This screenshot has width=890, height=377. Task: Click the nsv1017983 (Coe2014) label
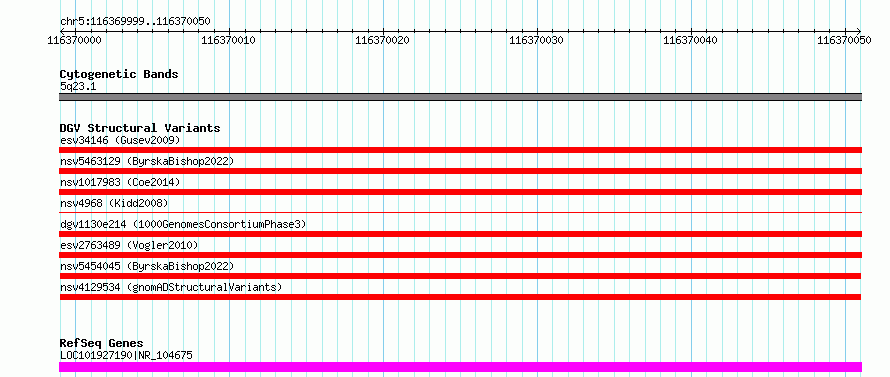(x=120, y=182)
